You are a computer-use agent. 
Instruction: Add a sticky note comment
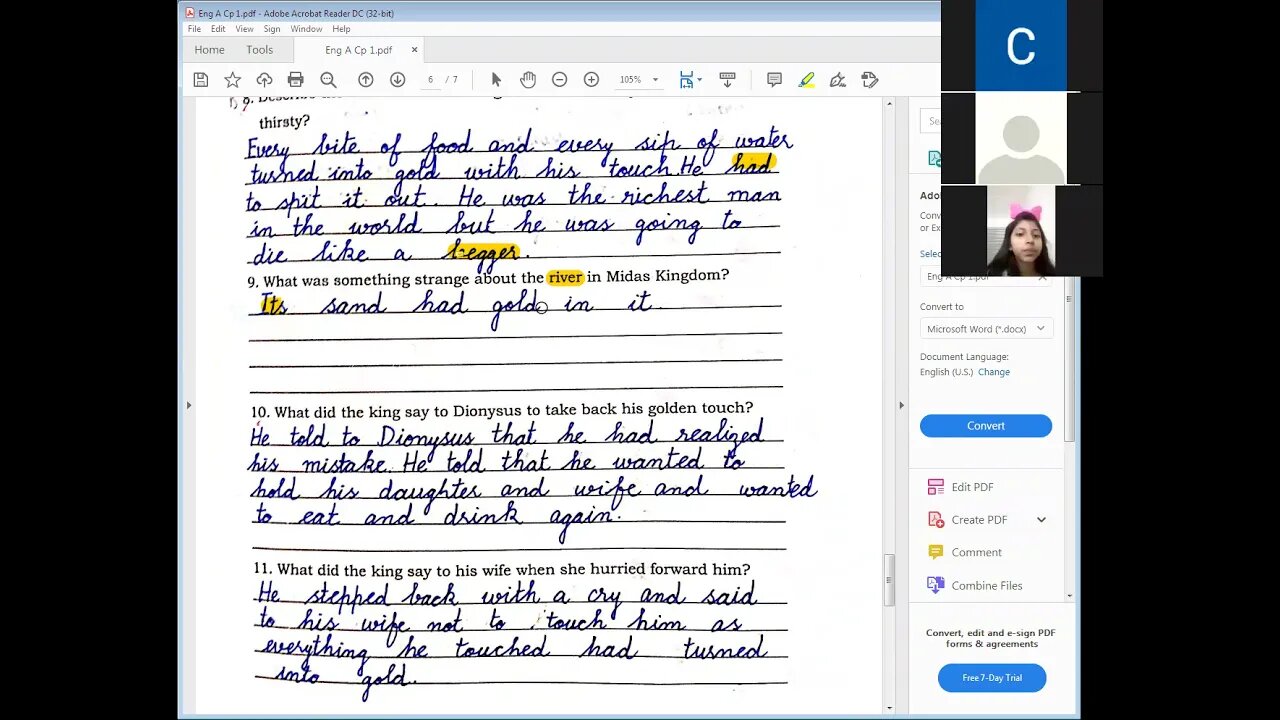coord(774,80)
